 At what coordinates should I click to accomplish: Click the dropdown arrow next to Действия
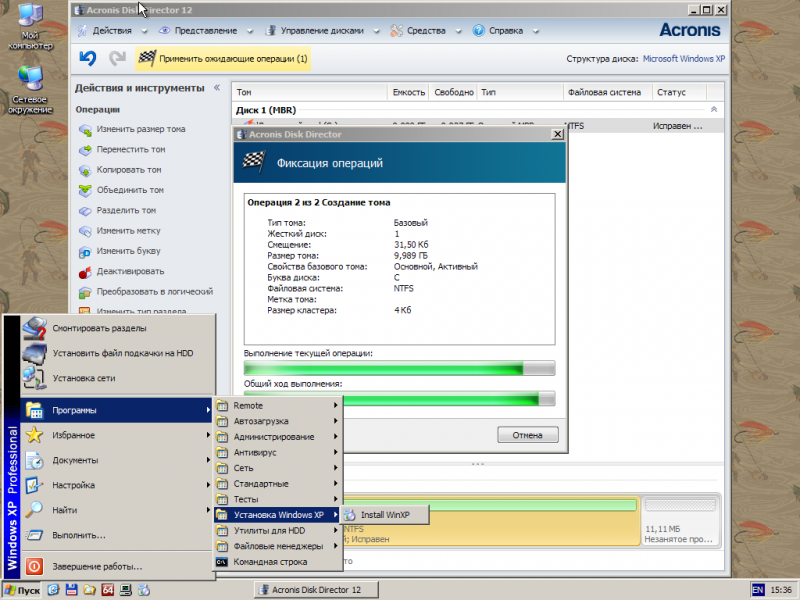click(x=144, y=31)
